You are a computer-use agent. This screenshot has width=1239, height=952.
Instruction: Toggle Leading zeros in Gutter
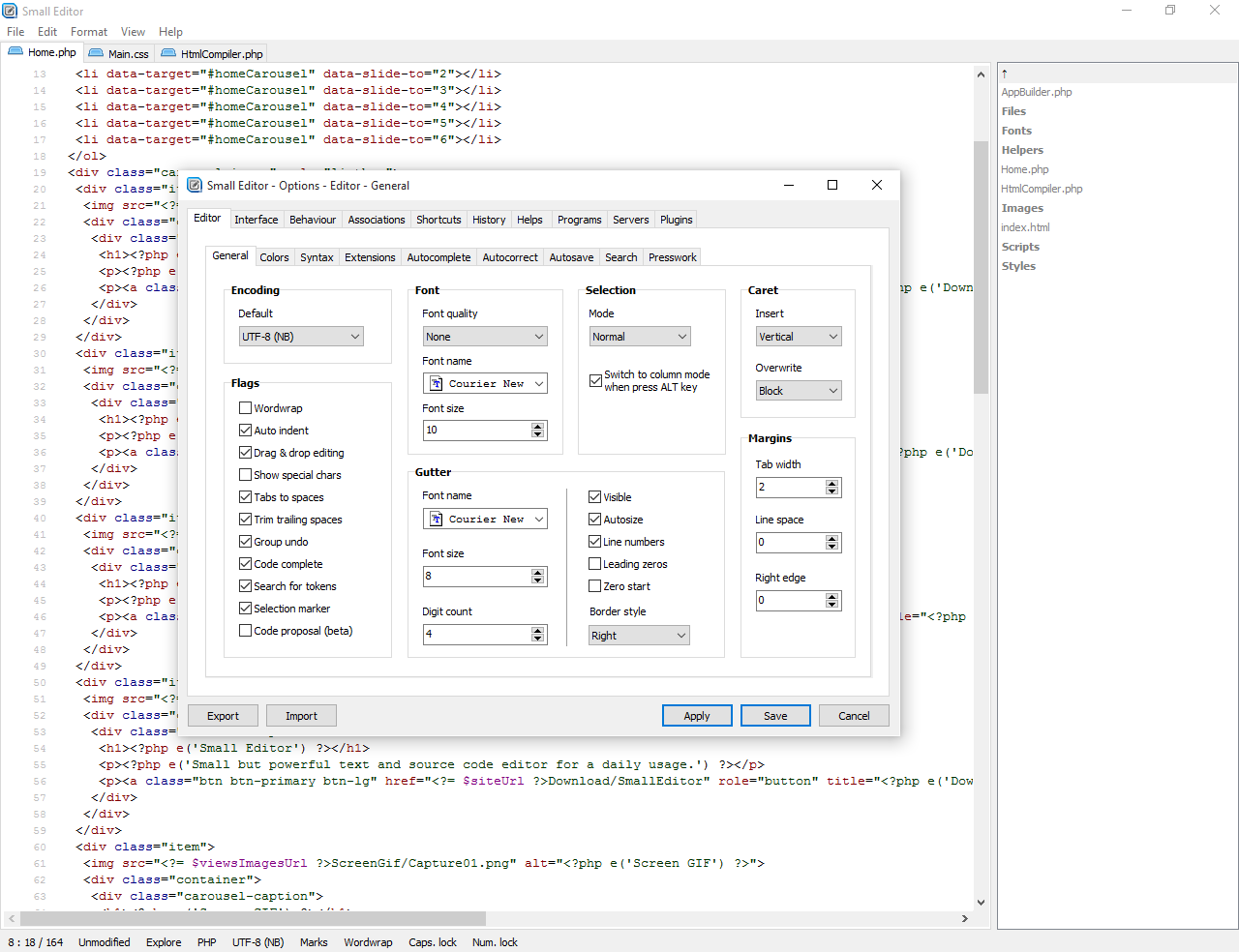tap(595, 564)
